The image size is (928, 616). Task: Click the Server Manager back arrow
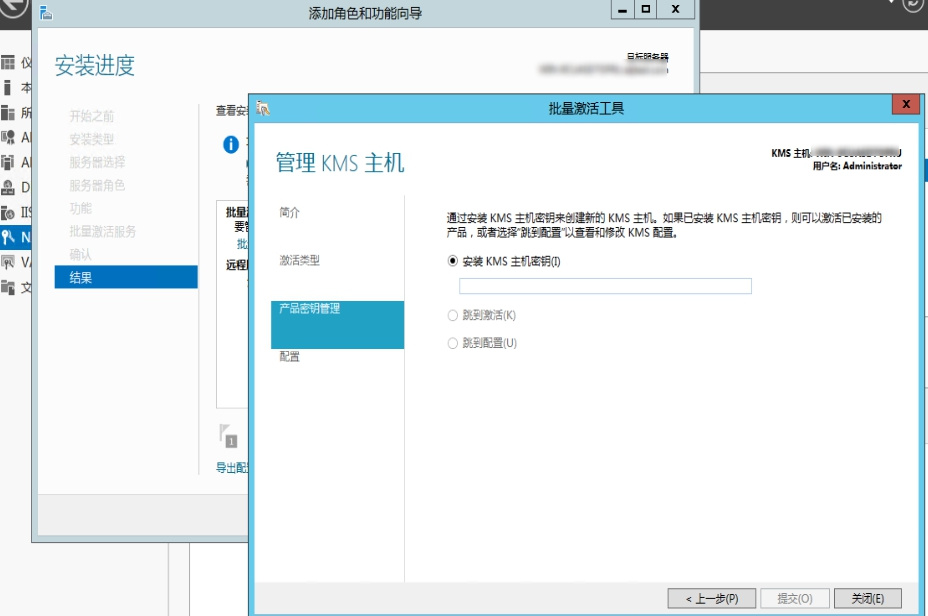pos(14,7)
